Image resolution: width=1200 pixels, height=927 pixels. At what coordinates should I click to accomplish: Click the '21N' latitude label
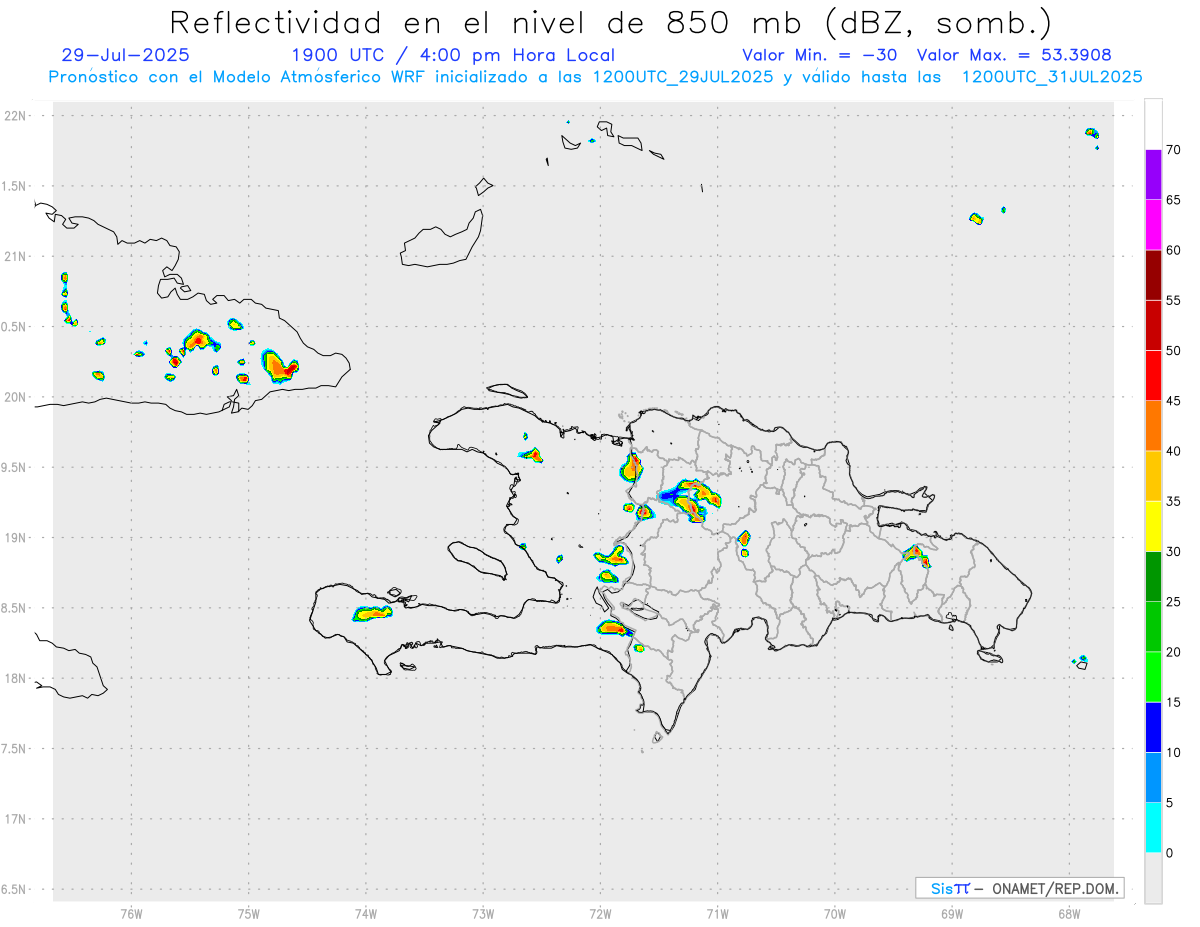point(17,256)
